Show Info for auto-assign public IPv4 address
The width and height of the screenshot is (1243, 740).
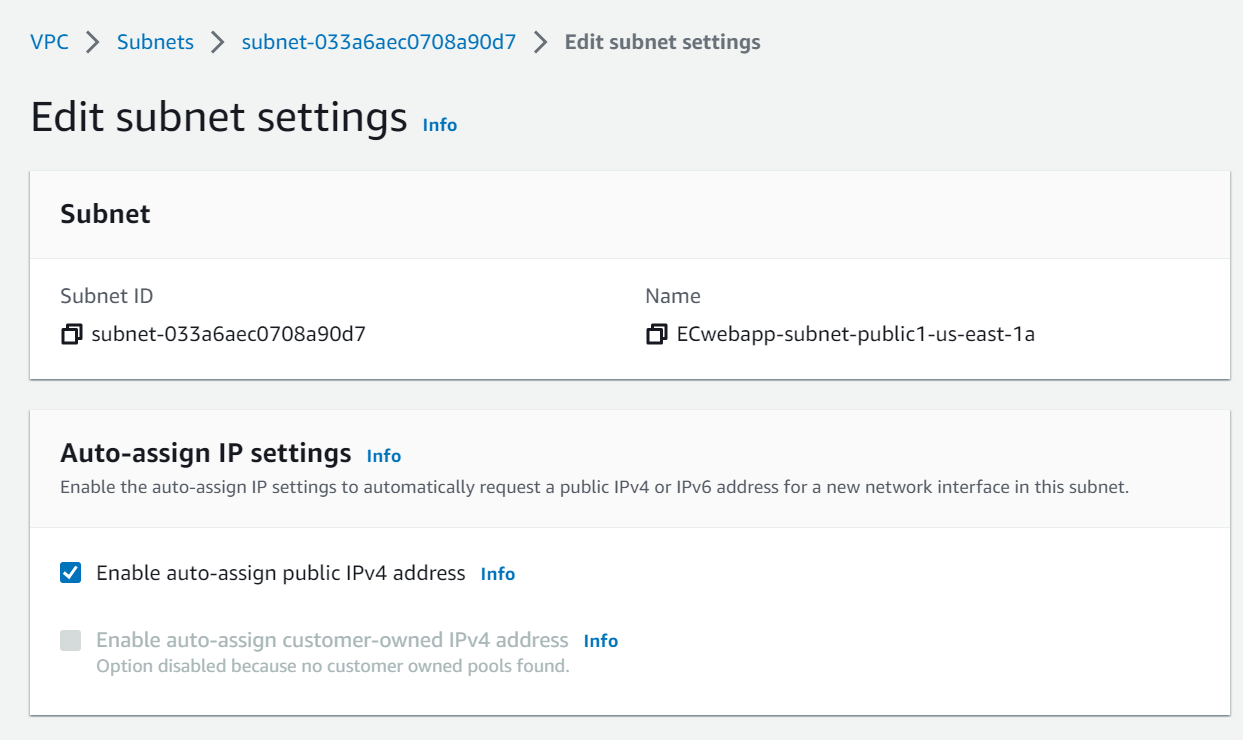coord(498,574)
